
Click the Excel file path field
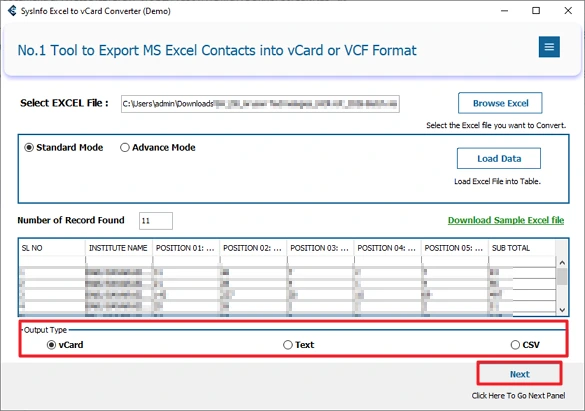[x=260, y=104]
